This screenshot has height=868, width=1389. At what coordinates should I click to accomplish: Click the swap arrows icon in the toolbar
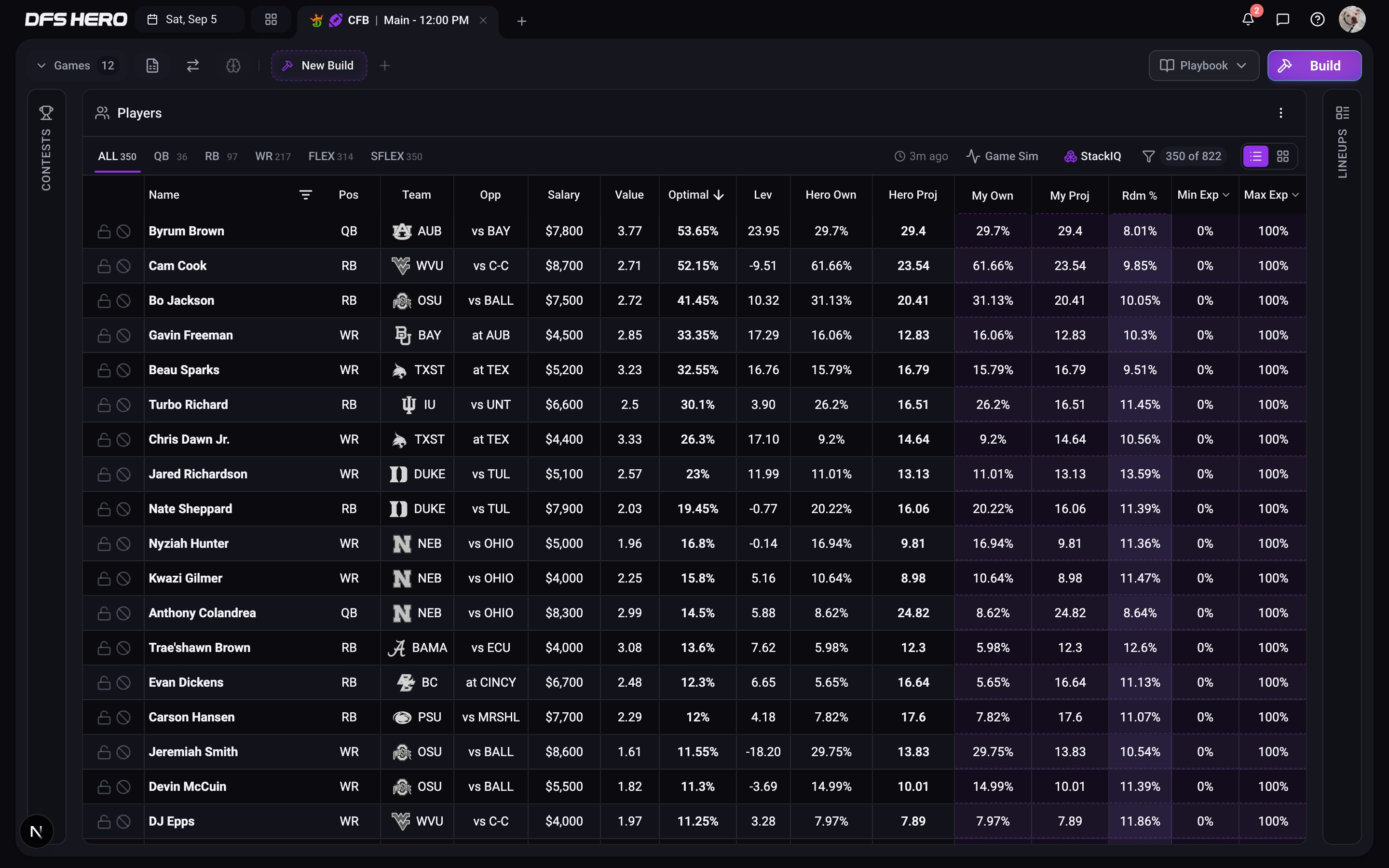pos(193,66)
